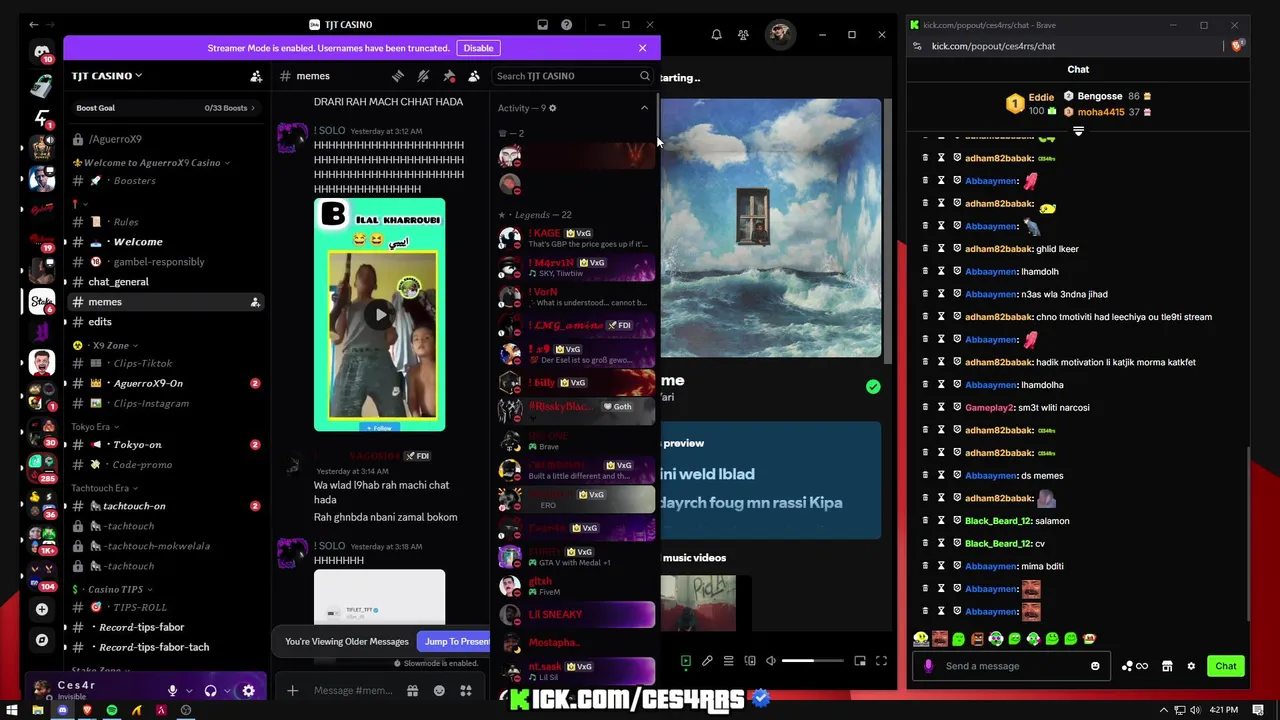Open the Threads icon in the memes header
Image resolution: width=1280 pixels, height=720 pixels.
[x=398, y=76]
